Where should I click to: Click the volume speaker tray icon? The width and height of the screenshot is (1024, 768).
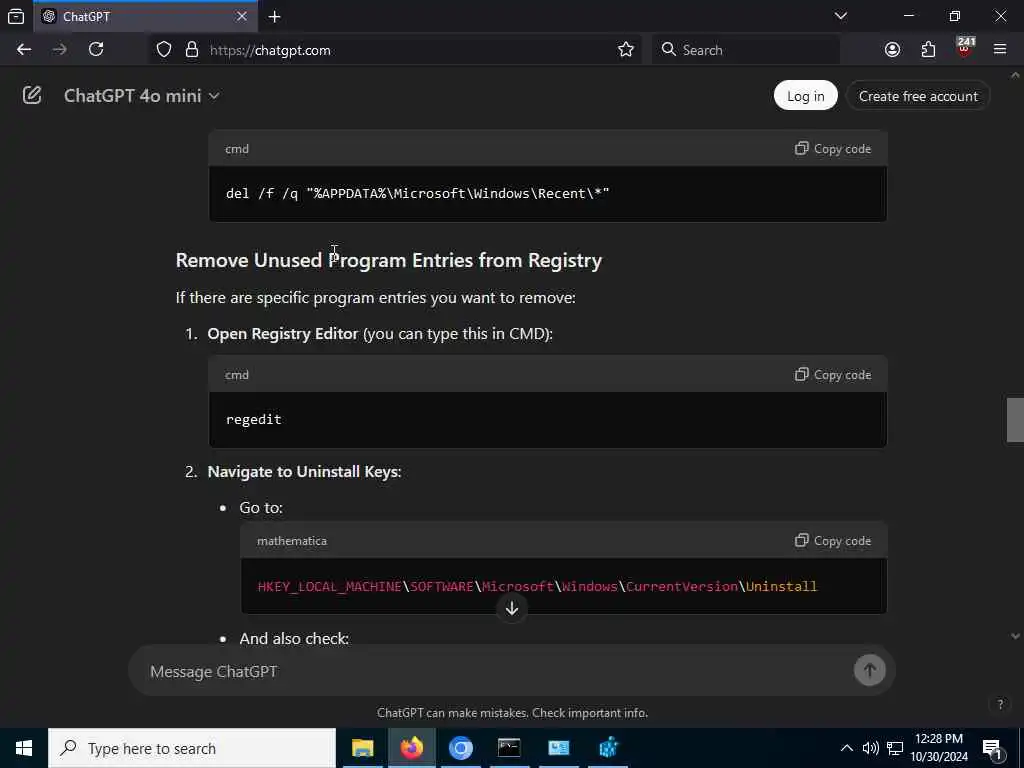871,748
